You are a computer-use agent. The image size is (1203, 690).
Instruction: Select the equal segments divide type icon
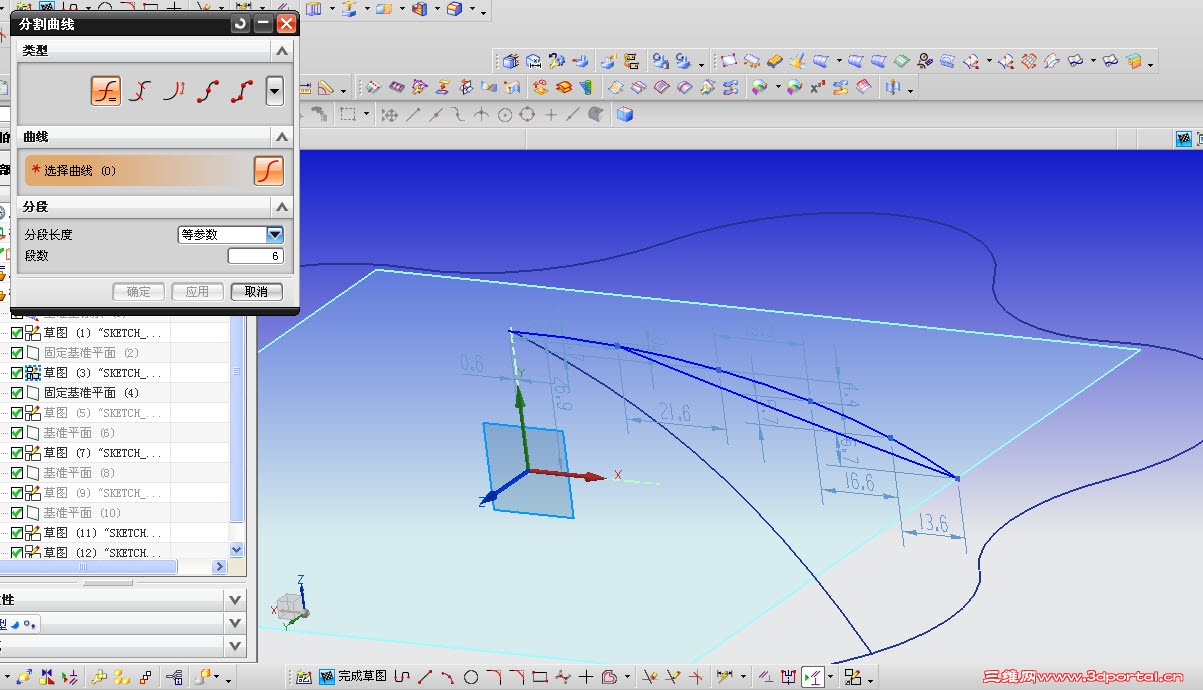(x=106, y=91)
